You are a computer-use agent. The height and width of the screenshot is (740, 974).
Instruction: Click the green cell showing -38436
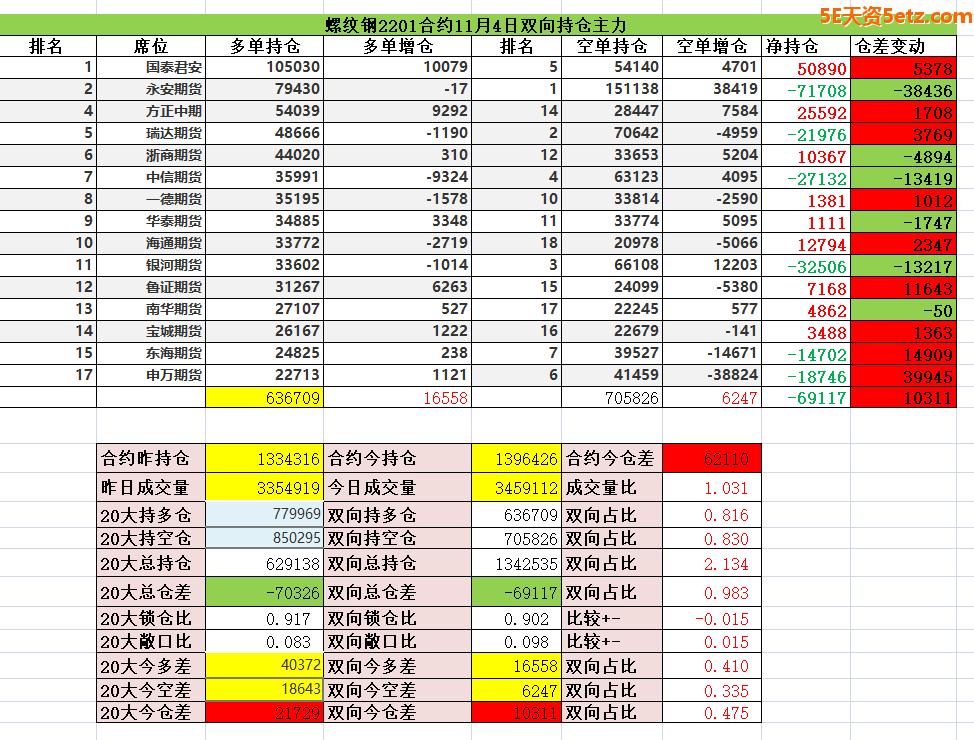[x=903, y=91]
